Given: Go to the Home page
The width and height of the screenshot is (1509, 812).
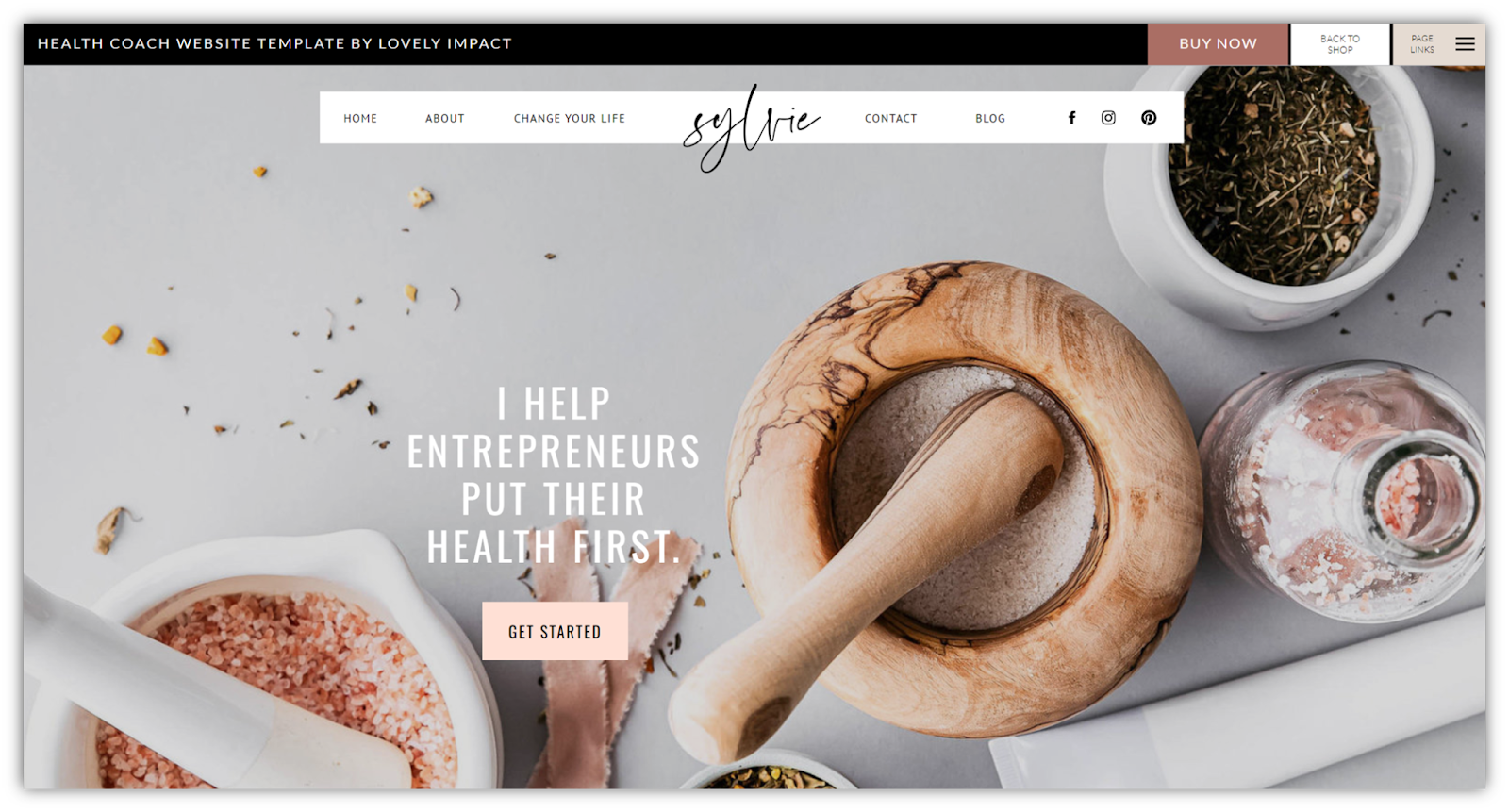Looking at the screenshot, I should pos(360,119).
